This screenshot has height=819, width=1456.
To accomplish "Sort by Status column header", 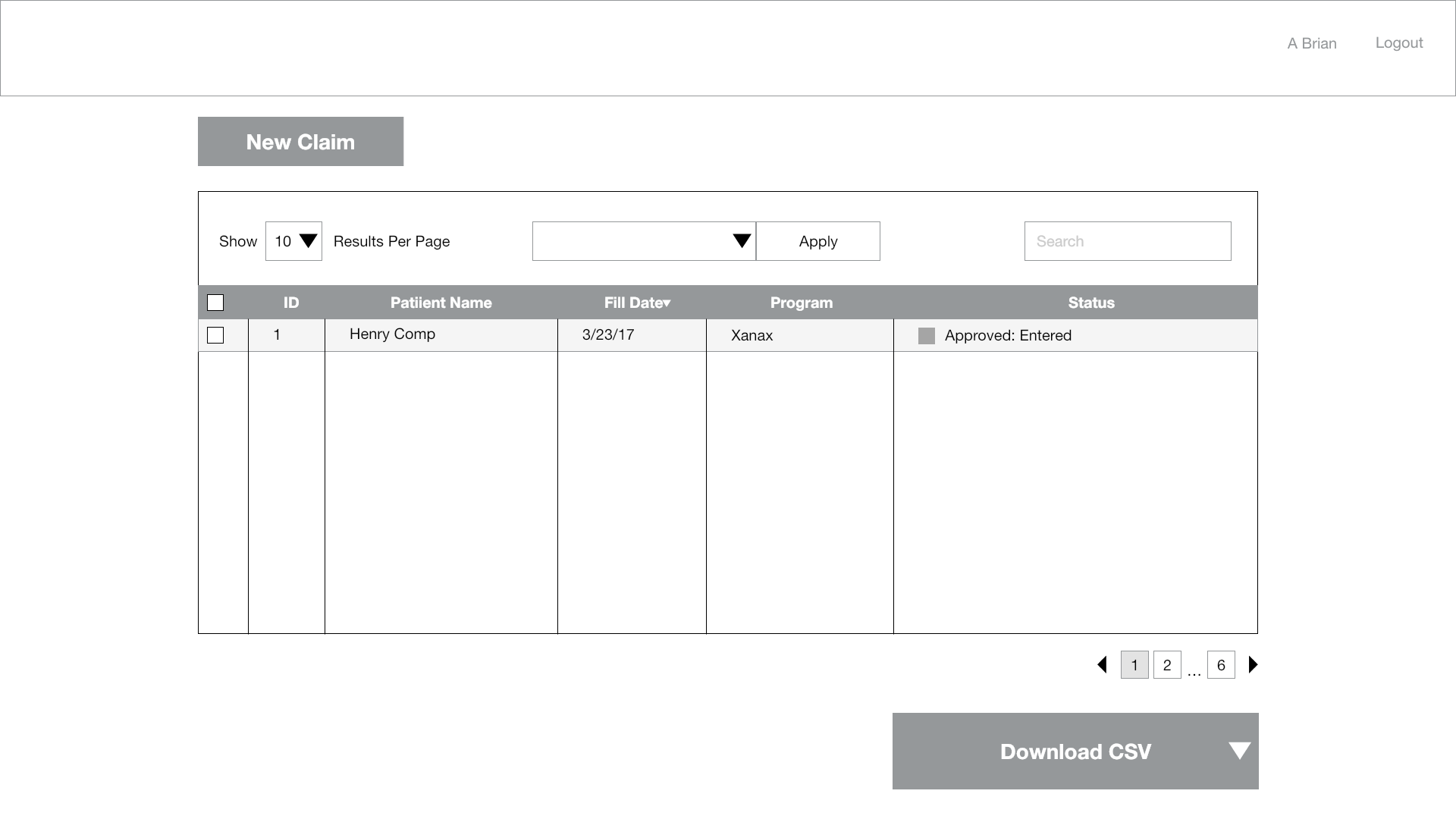I will pos(1090,303).
